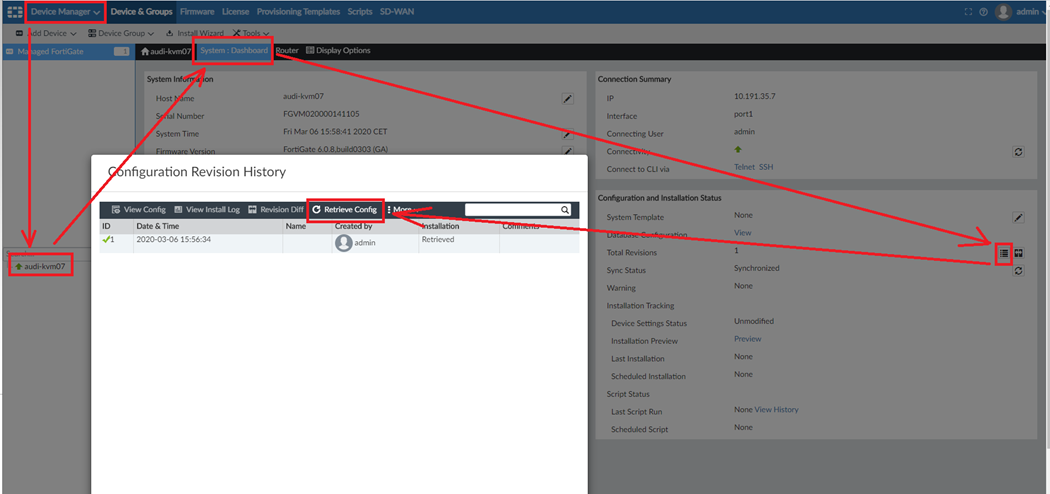The height and width of the screenshot is (494, 1050).
Task: Switch to the Firmware tab
Action: click(197, 12)
